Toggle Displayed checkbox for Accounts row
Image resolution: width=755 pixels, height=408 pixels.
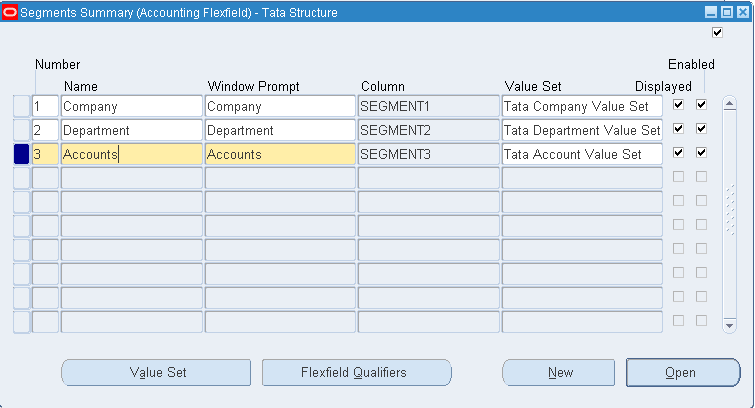click(x=679, y=153)
